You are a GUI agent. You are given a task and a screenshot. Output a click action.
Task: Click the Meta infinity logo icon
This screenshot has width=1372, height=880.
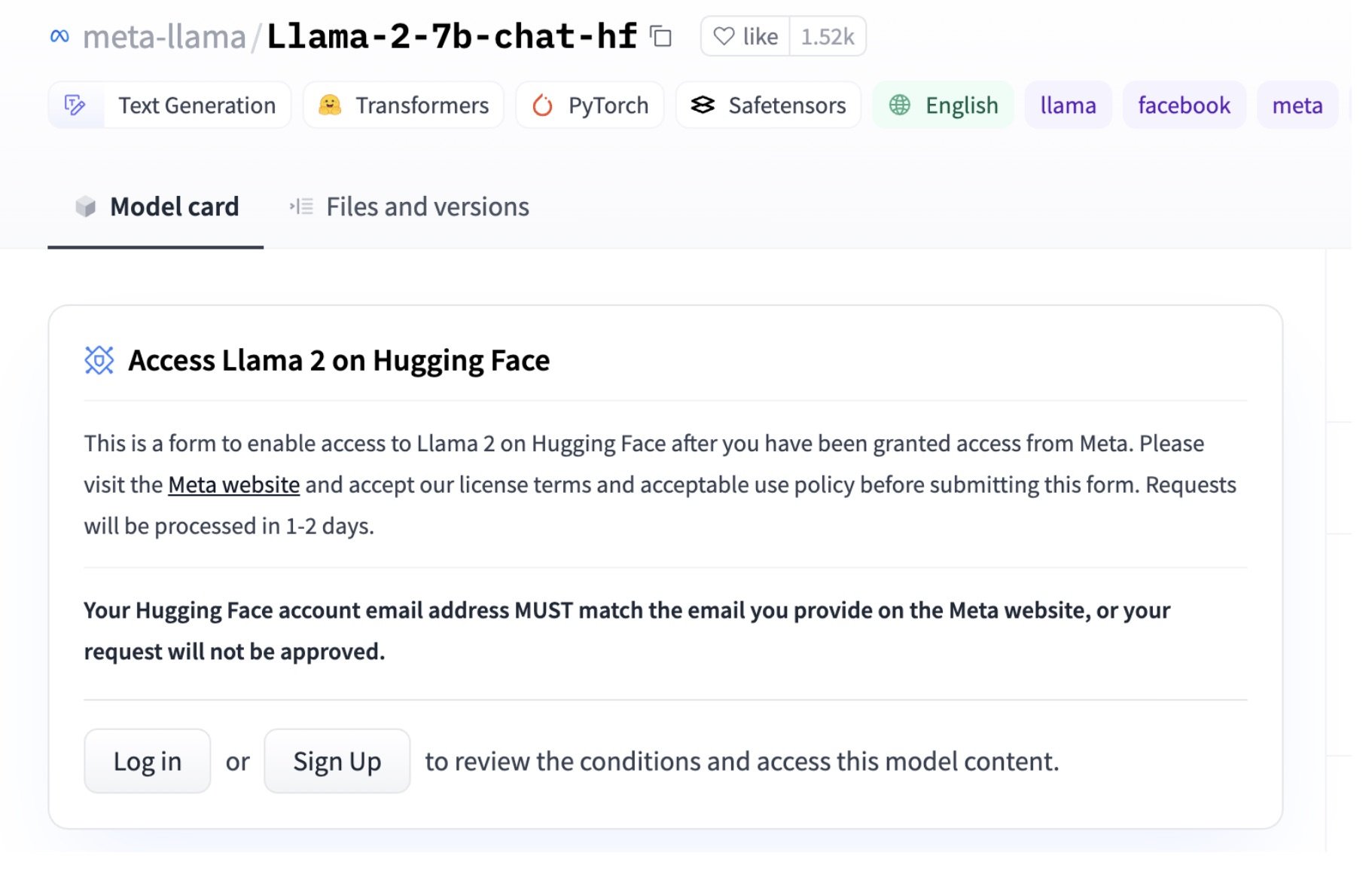(59, 36)
